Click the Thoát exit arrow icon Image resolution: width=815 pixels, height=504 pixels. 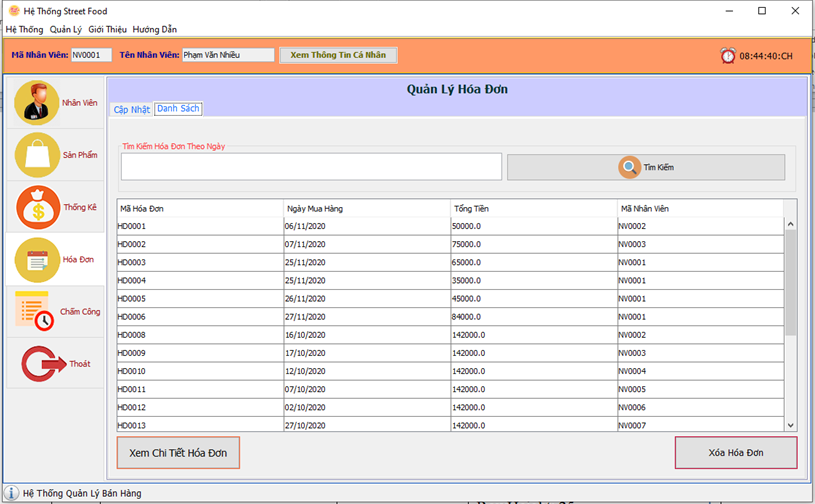point(44,364)
